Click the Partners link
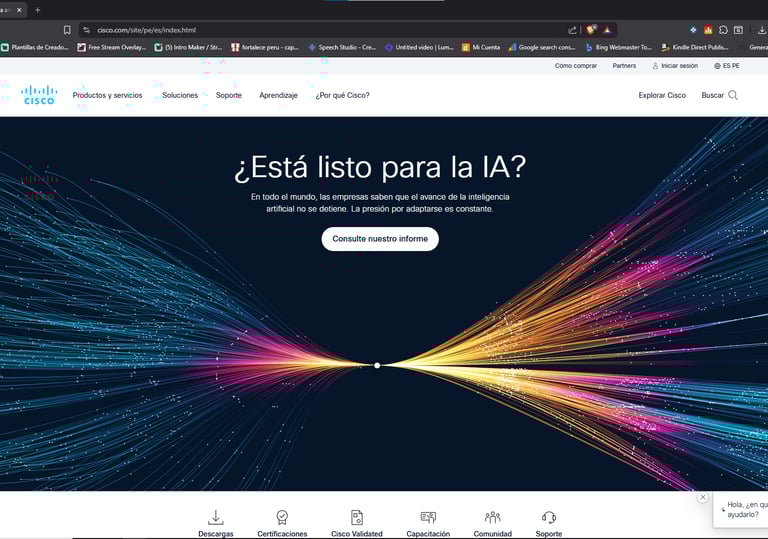The height and width of the screenshot is (539, 768). [624, 66]
